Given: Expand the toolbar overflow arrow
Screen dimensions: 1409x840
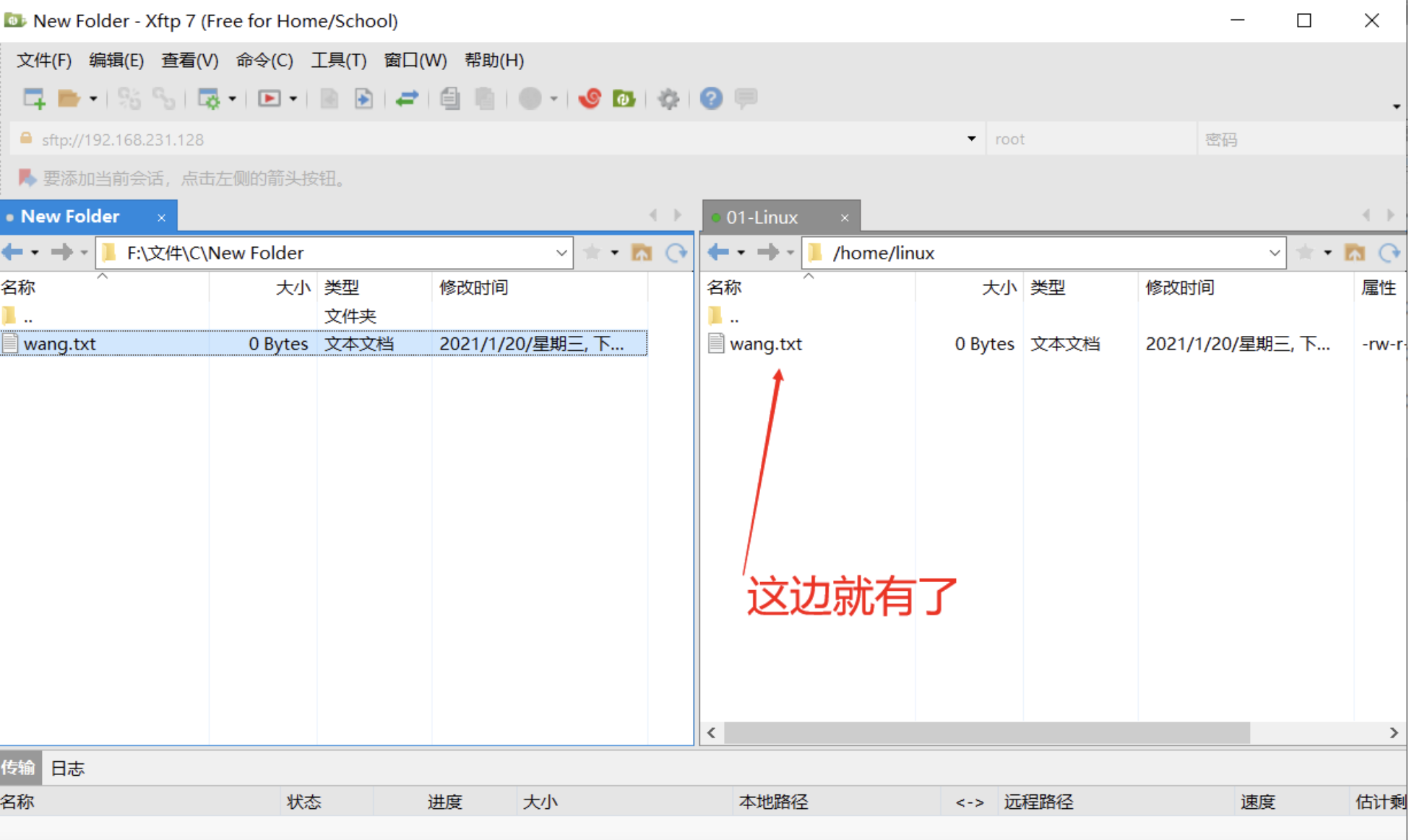Looking at the screenshot, I should pos(1396,106).
